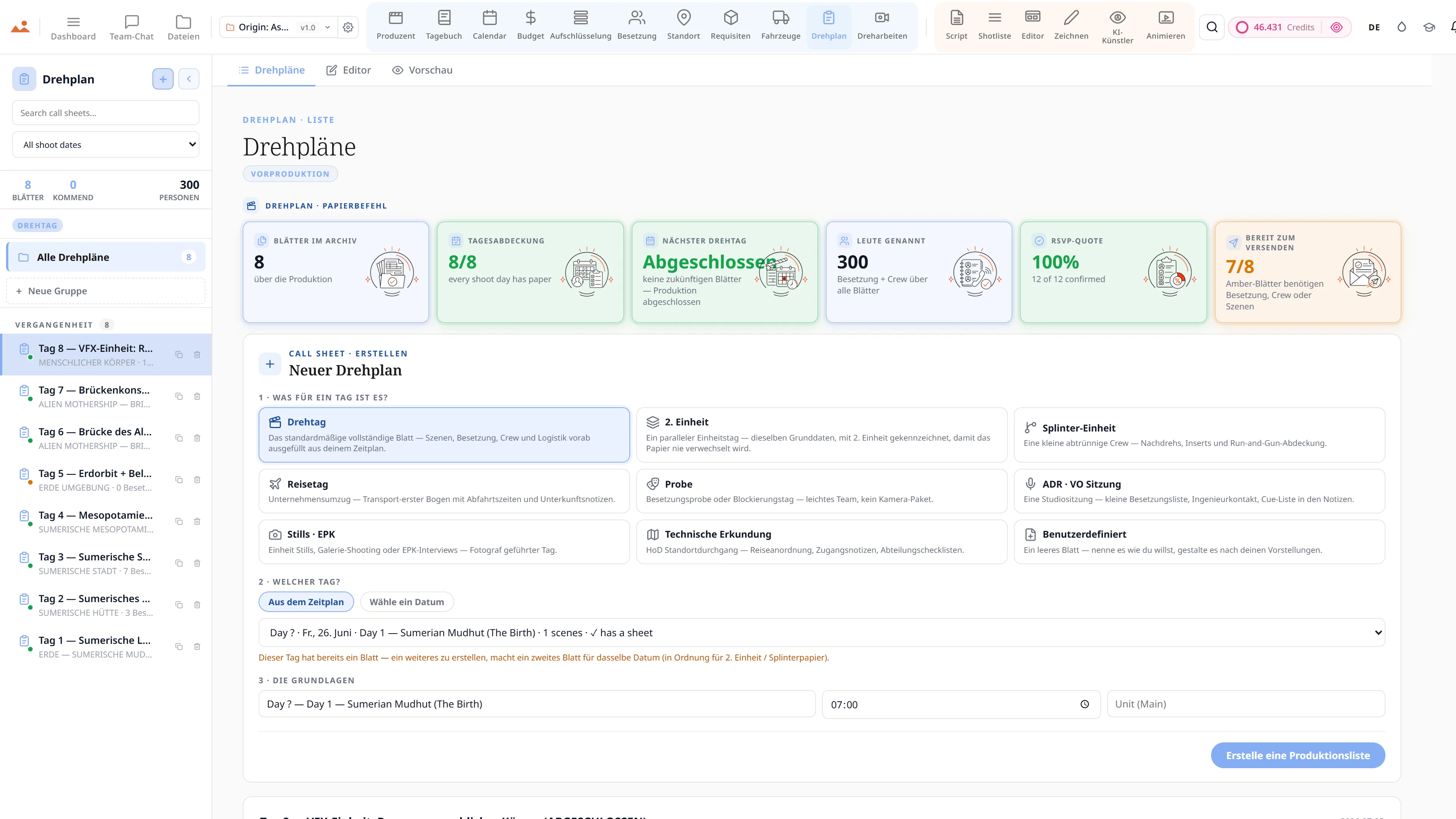
Task: Switch to the Vorschau tab
Action: [x=422, y=70]
